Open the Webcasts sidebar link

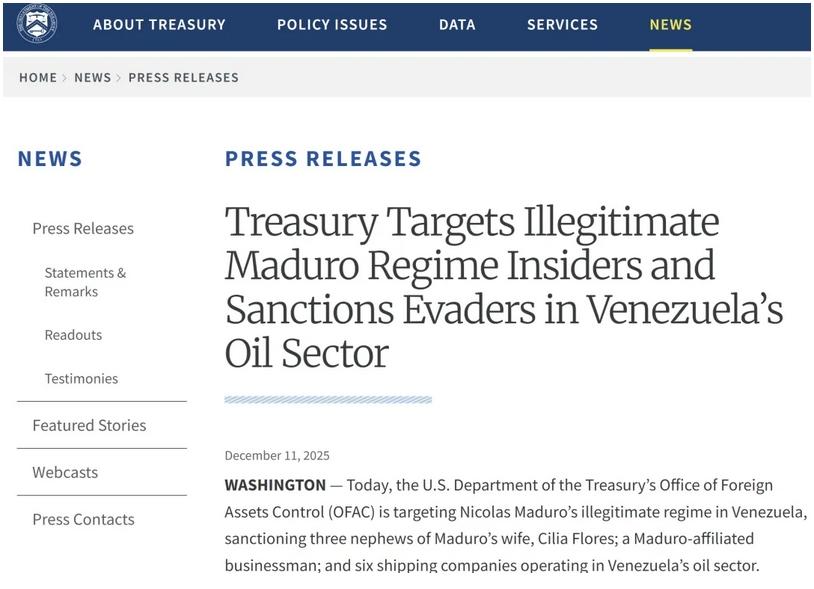tap(65, 473)
